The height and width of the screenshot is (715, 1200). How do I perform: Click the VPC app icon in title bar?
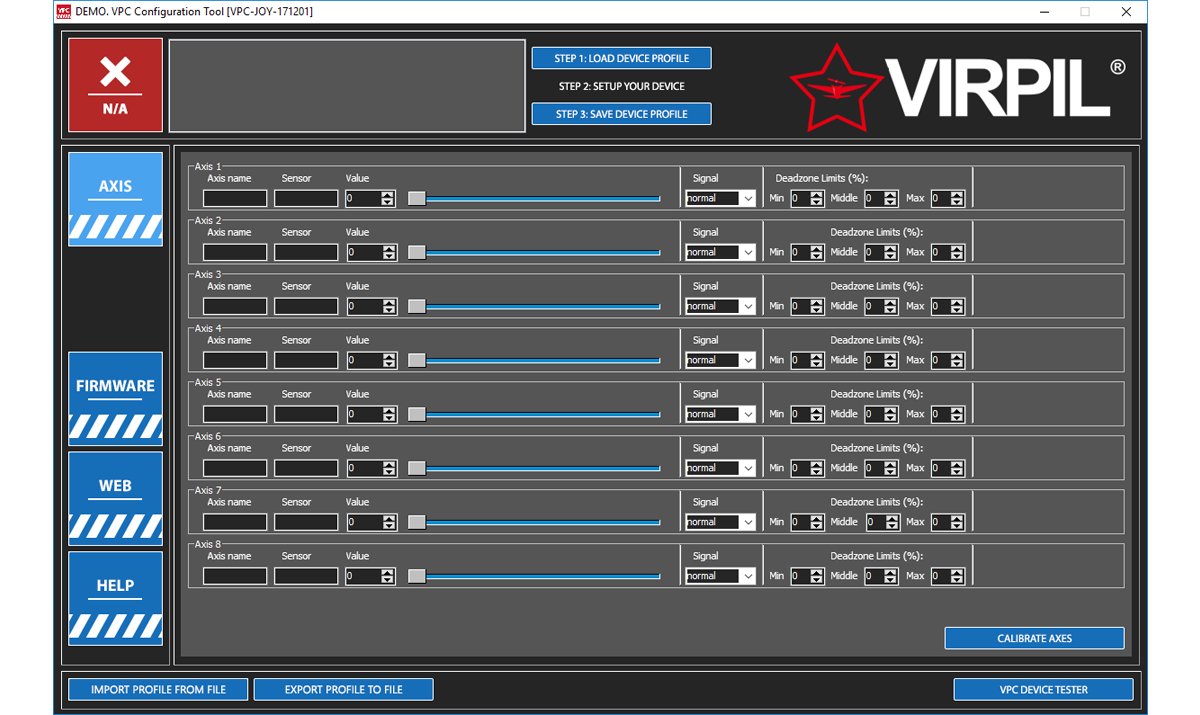coord(64,12)
